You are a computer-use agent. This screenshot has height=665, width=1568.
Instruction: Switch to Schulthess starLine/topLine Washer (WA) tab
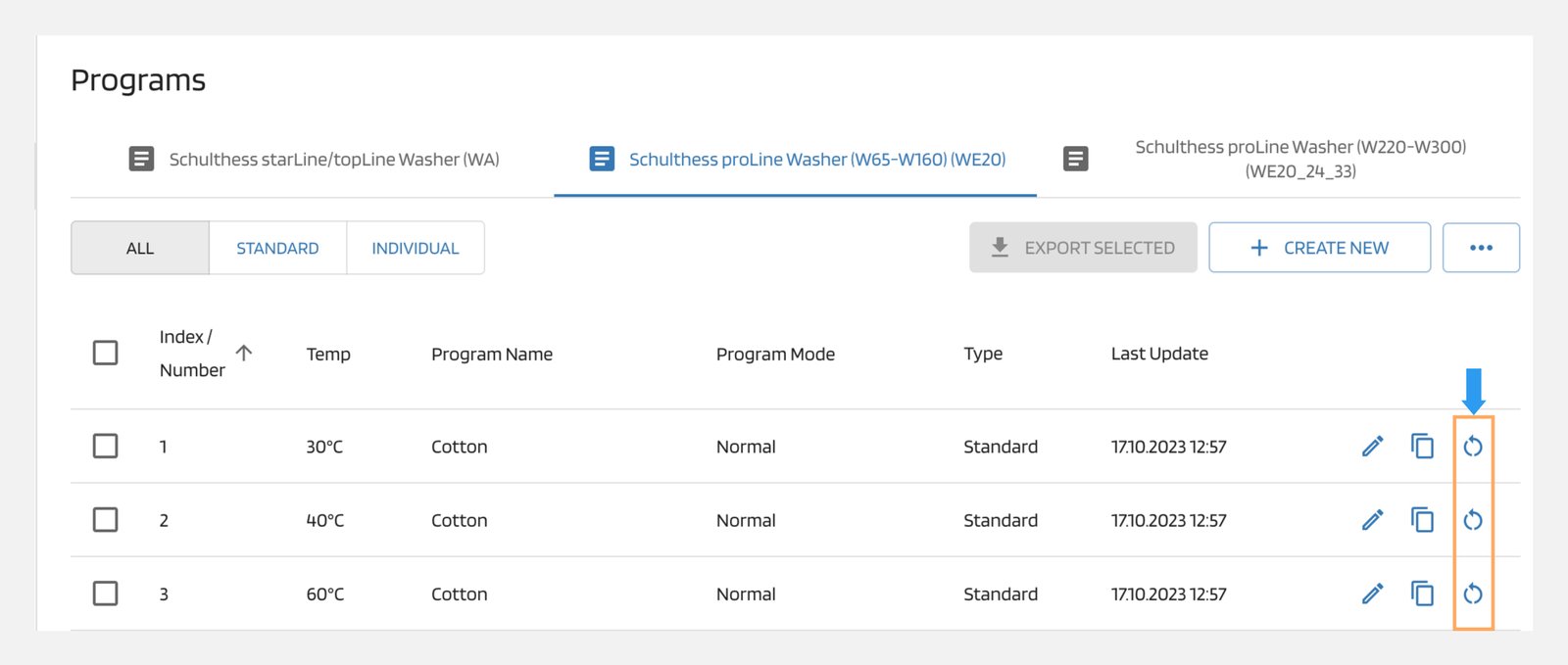pos(314,160)
